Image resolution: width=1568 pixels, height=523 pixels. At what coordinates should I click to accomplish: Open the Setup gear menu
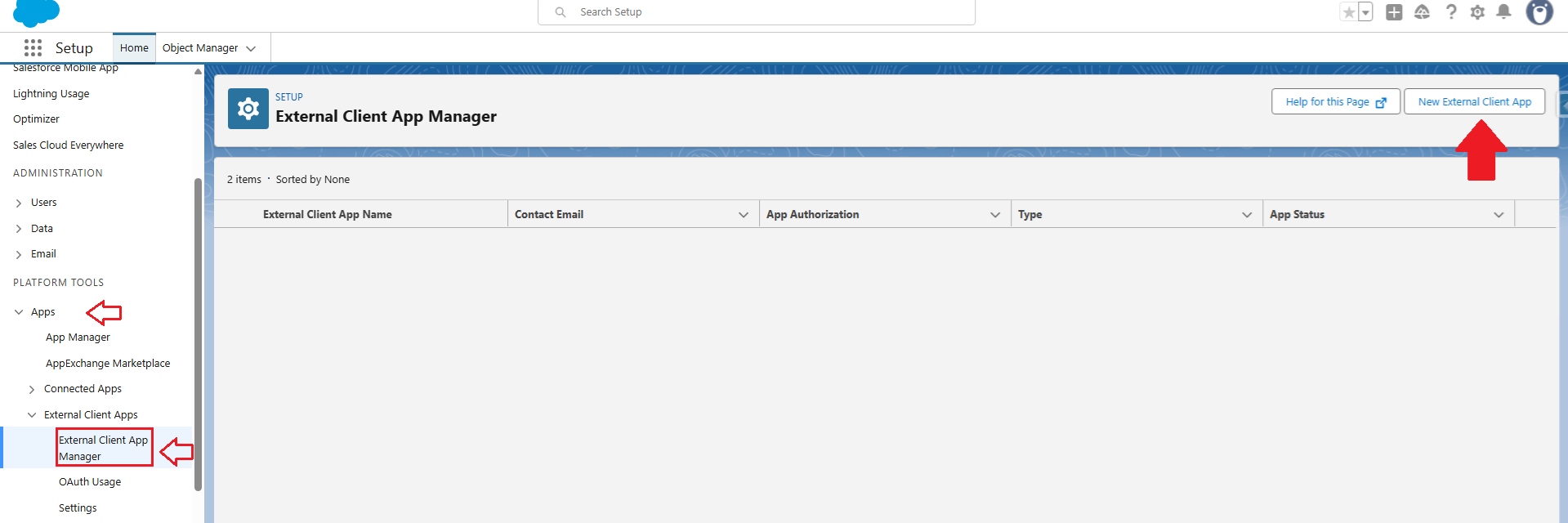pos(1477,12)
